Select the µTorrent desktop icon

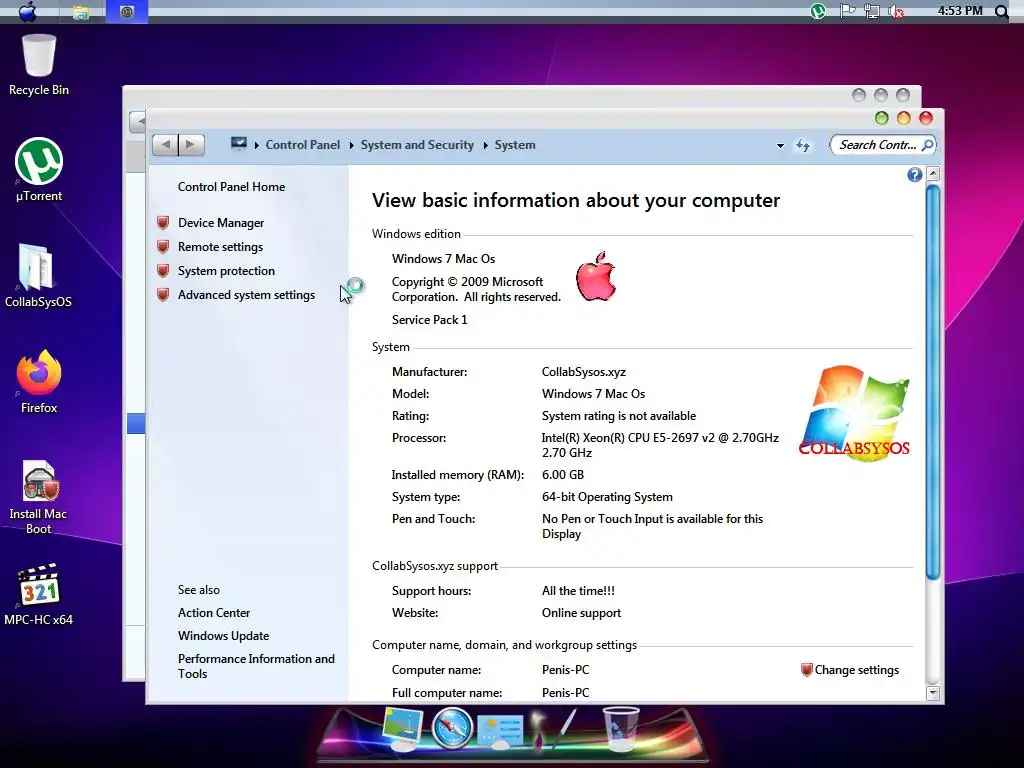pyautogui.click(x=39, y=170)
